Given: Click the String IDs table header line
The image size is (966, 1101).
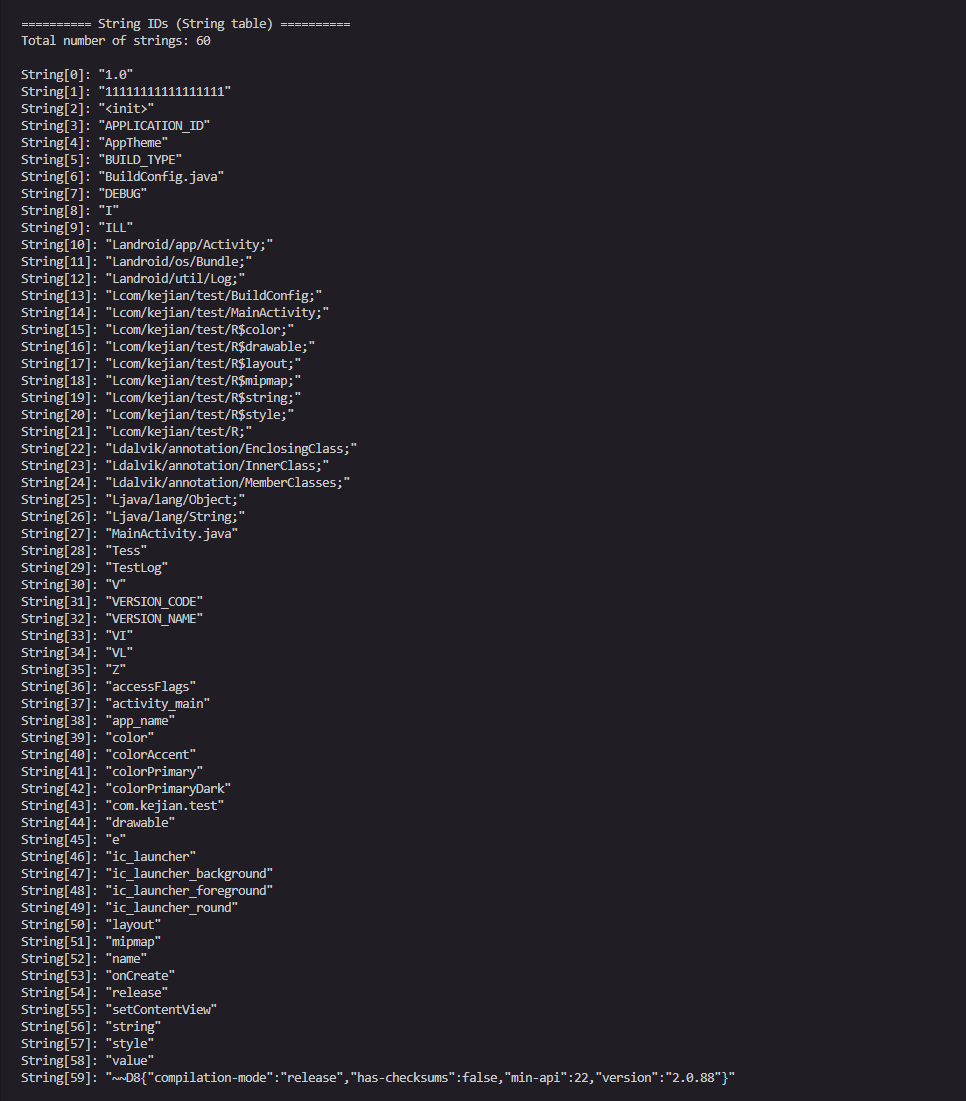Looking at the screenshot, I should coord(186,24).
